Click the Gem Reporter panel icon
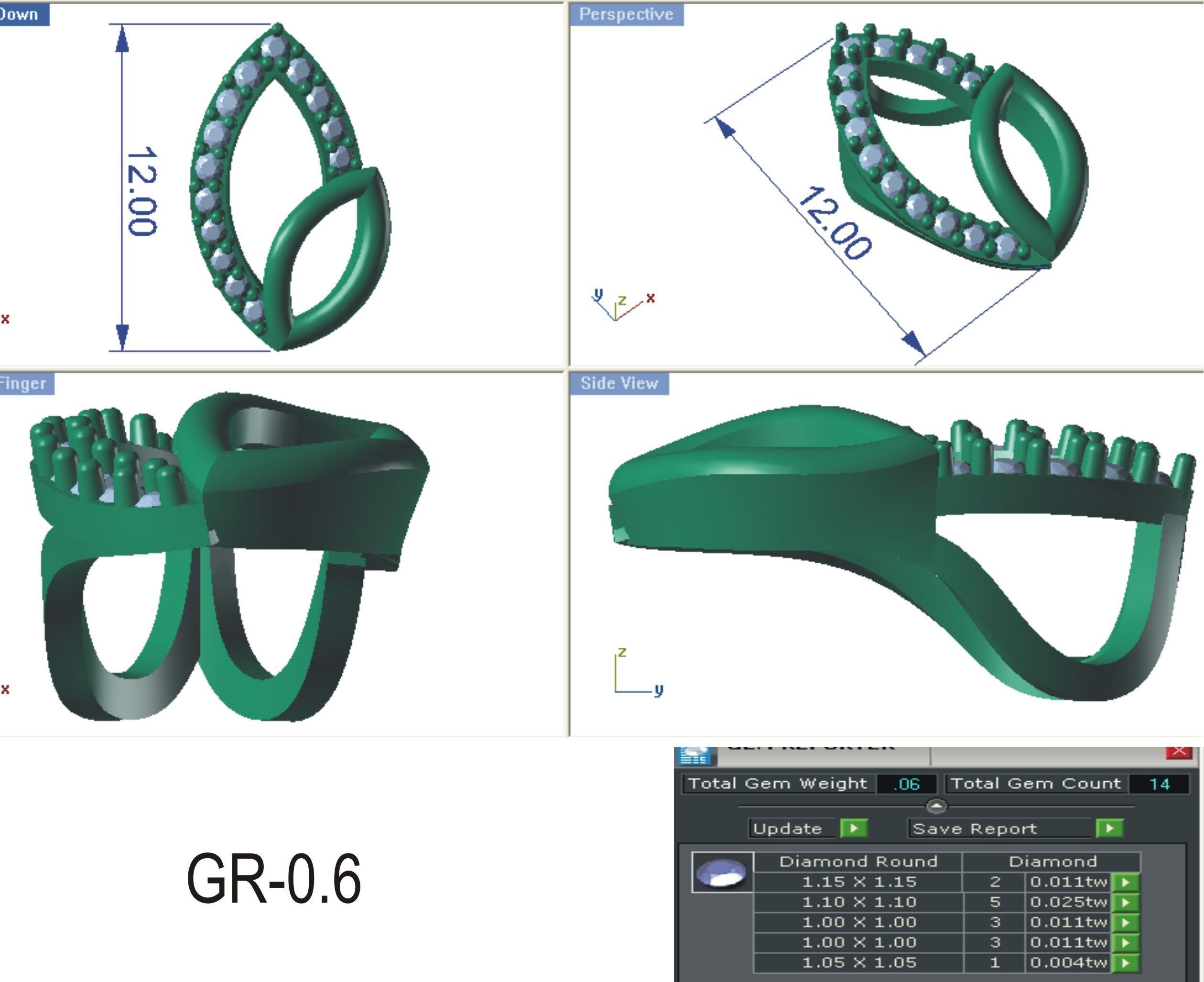 click(695, 755)
